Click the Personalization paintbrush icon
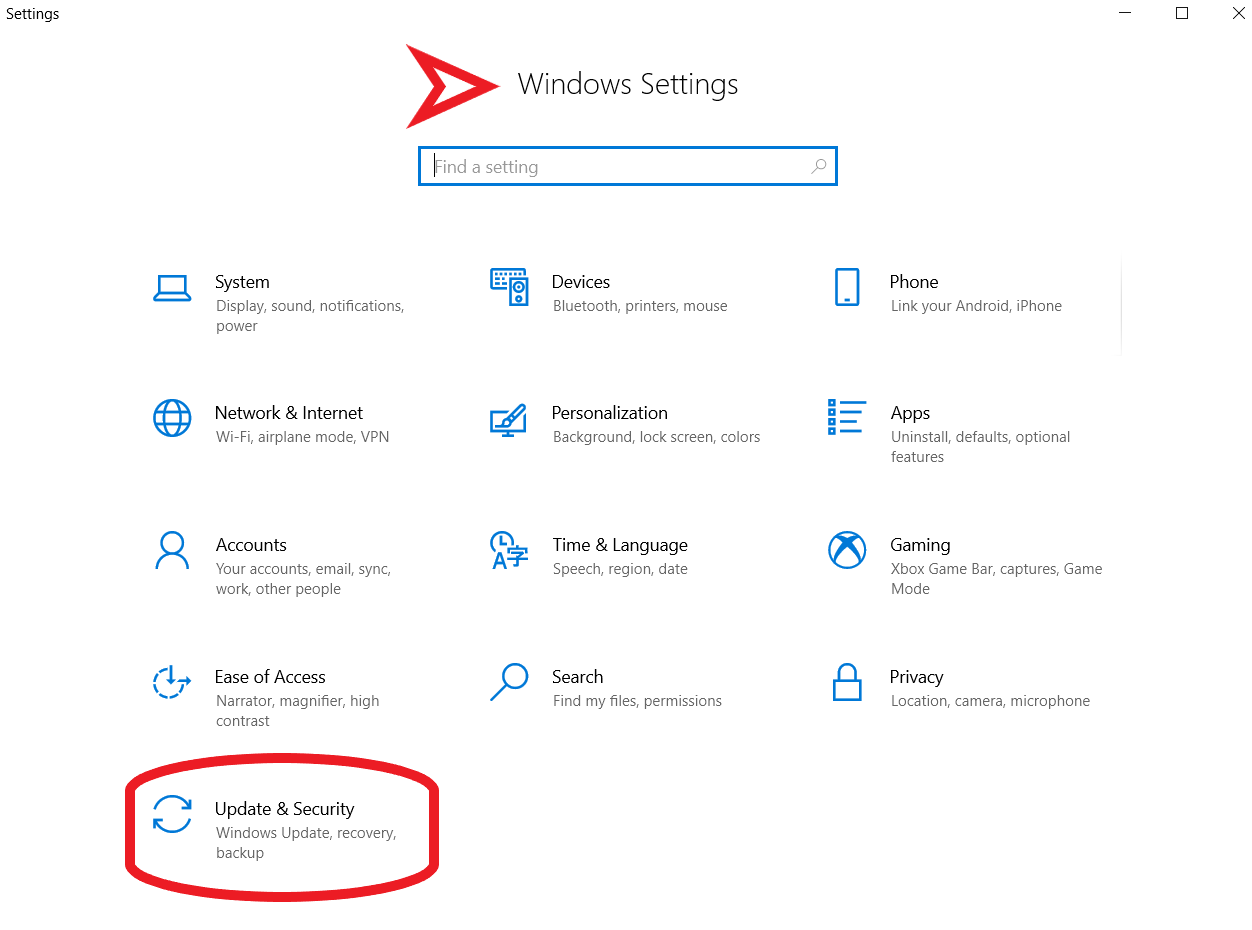1252x930 pixels. click(x=509, y=419)
